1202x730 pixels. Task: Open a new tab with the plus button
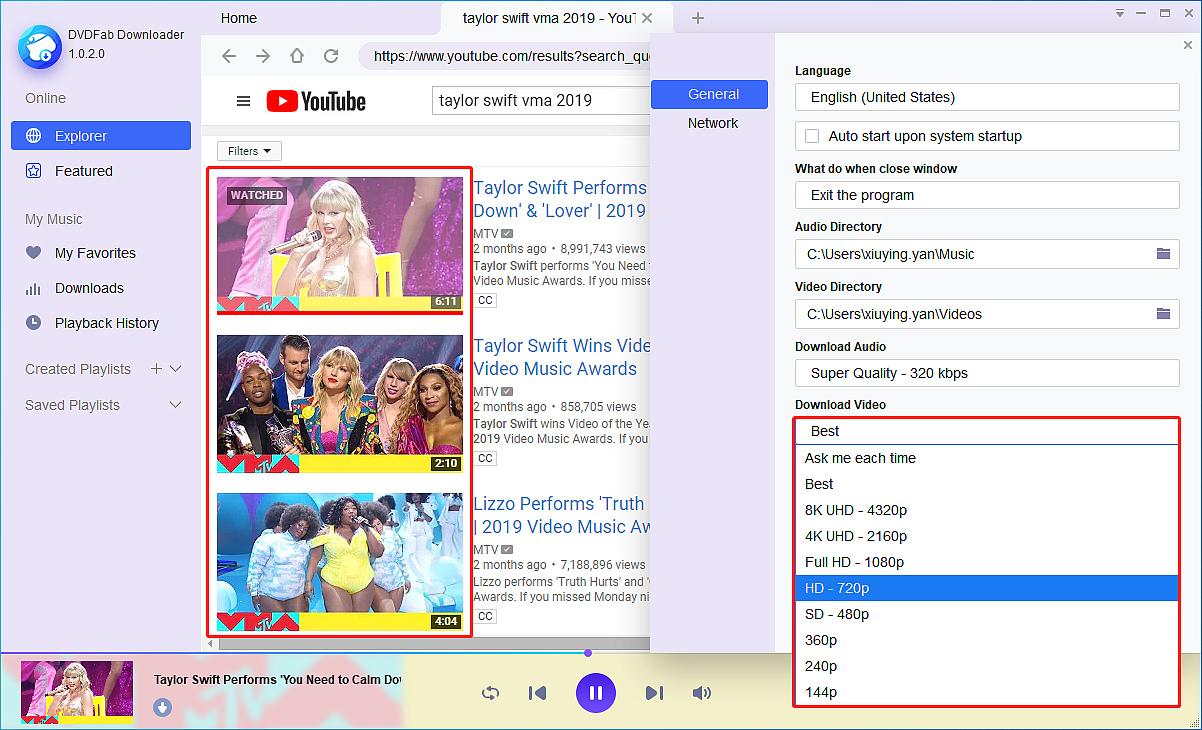698,18
